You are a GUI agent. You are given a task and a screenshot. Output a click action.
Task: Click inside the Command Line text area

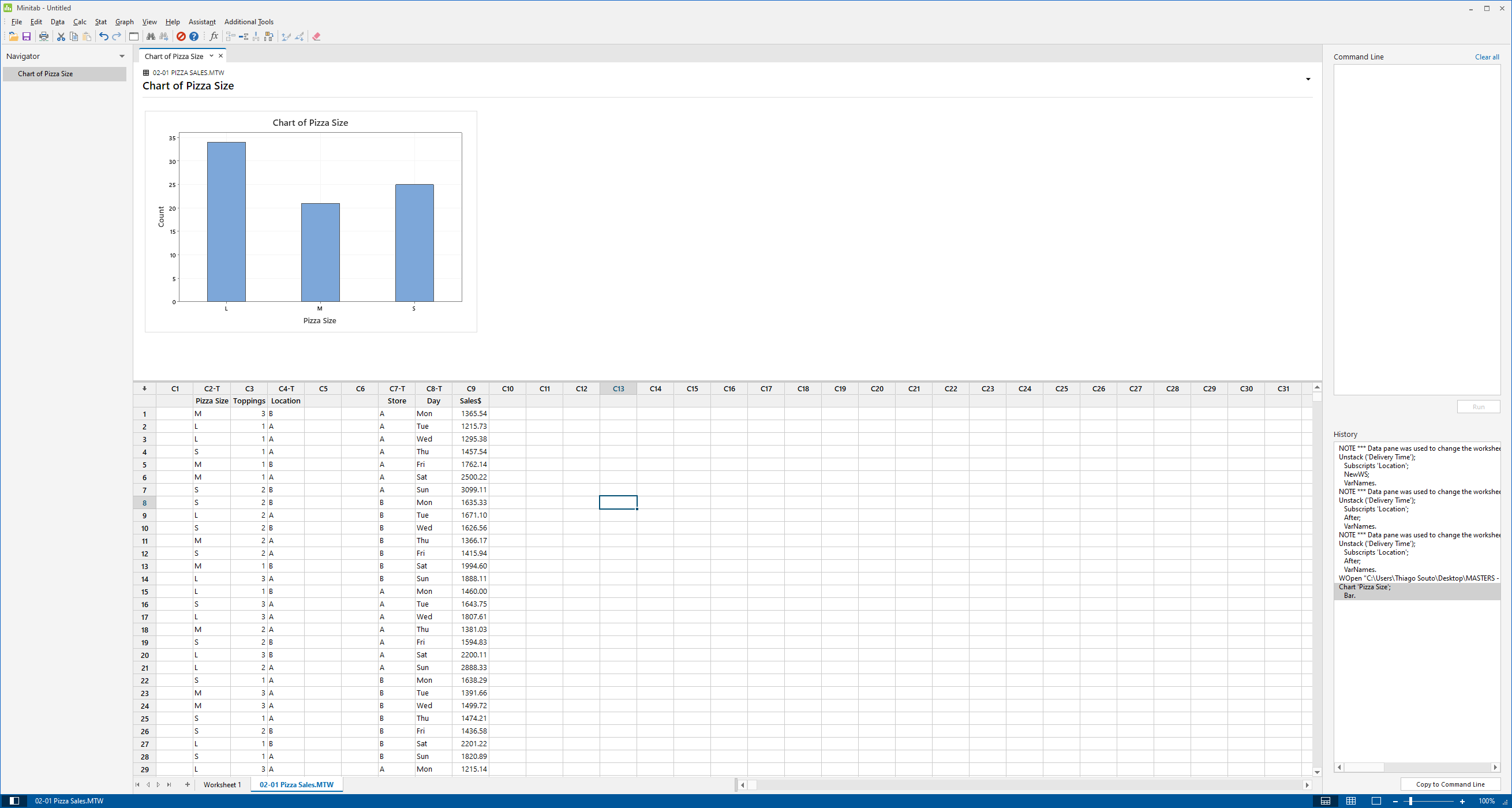click(x=1416, y=229)
